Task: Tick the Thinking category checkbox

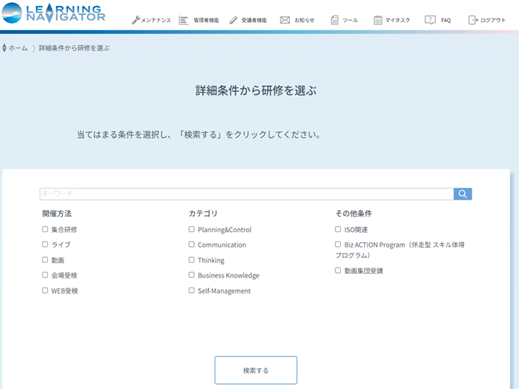Action: pos(191,260)
